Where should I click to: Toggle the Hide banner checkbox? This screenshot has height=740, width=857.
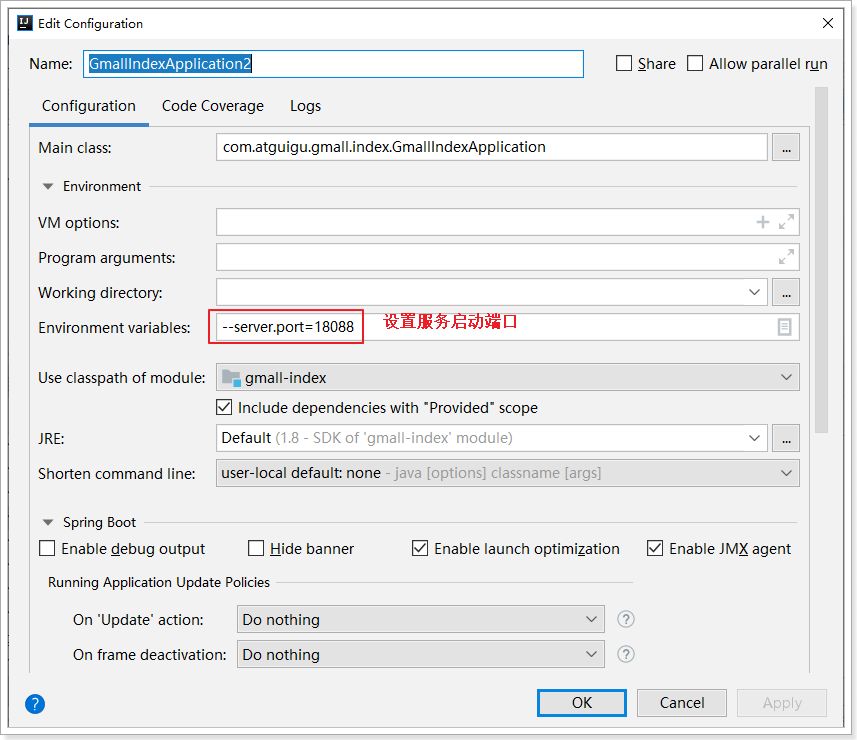coord(256,548)
